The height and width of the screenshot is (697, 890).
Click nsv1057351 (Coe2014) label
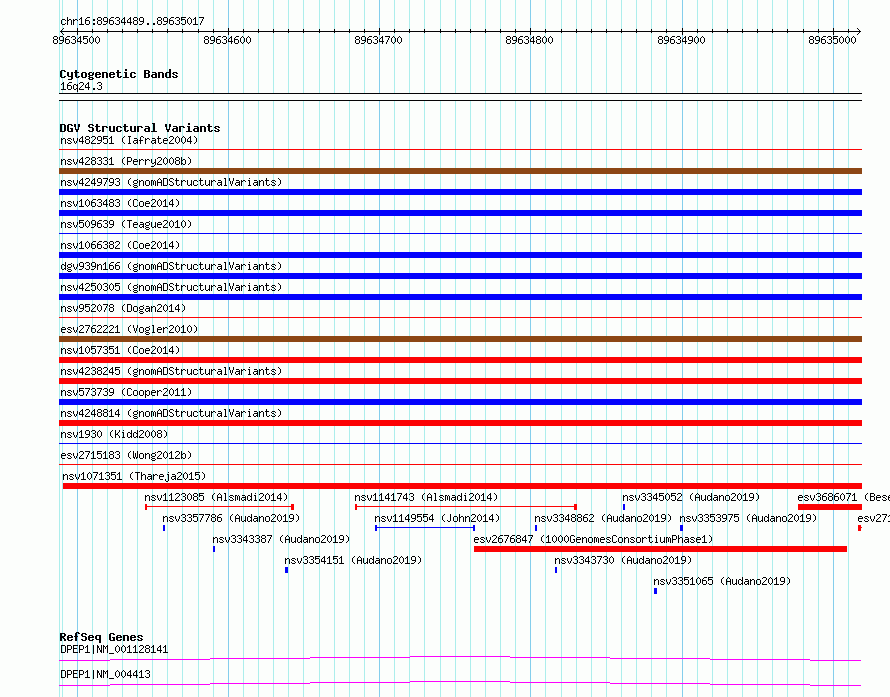click(x=120, y=350)
